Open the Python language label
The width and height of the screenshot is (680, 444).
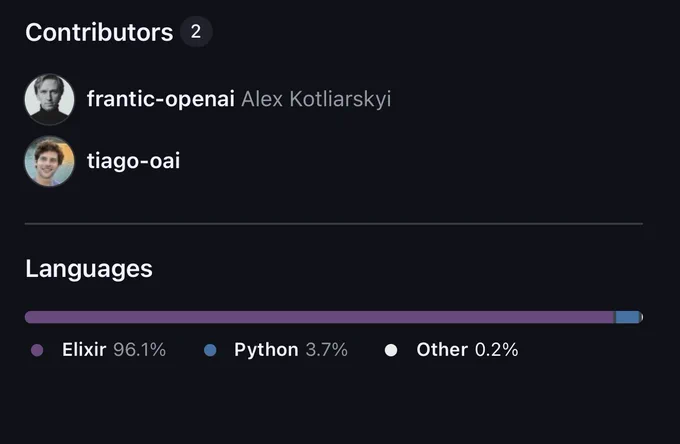[x=266, y=350]
